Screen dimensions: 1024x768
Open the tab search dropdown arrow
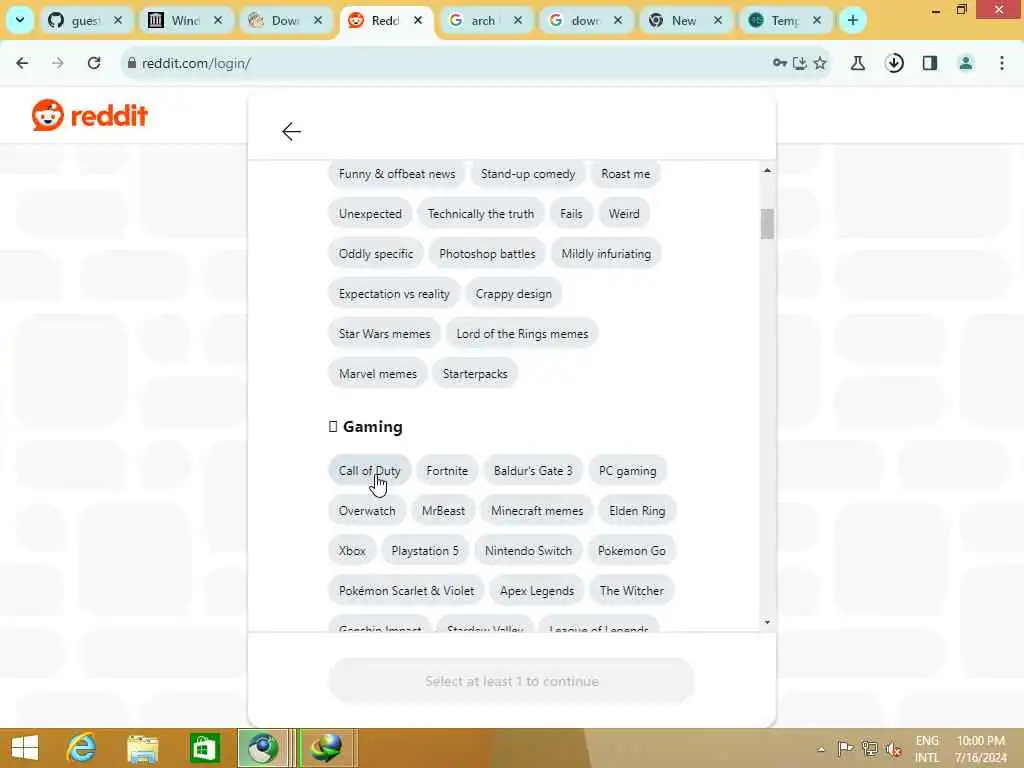click(x=20, y=20)
